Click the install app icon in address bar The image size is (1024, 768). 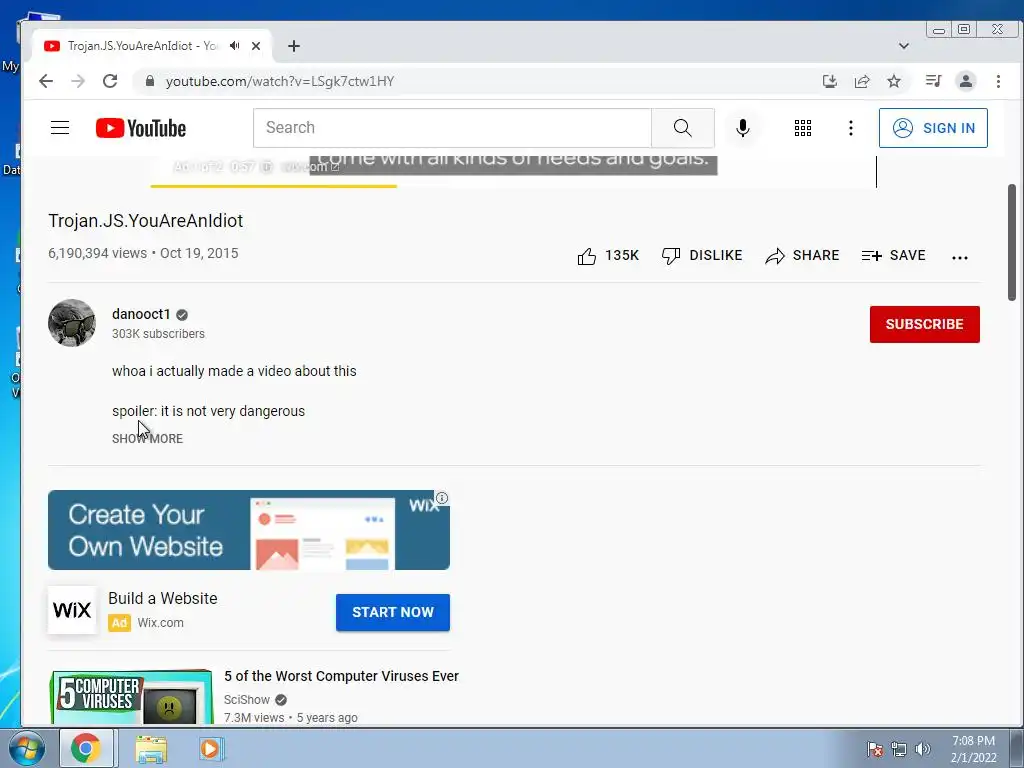click(829, 81)
